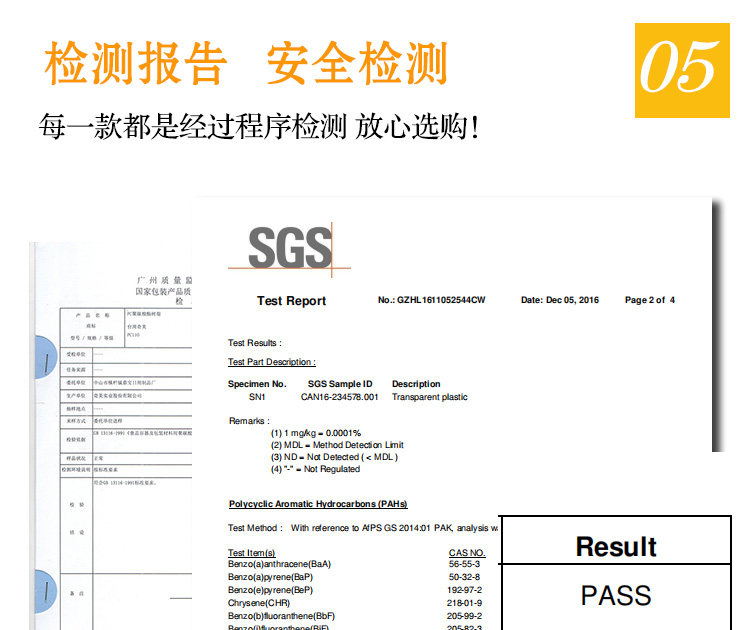Click the subtitle 每一款都是经过程序检测 放心选购!
The image size is (750, 630).
pos(259,127)
